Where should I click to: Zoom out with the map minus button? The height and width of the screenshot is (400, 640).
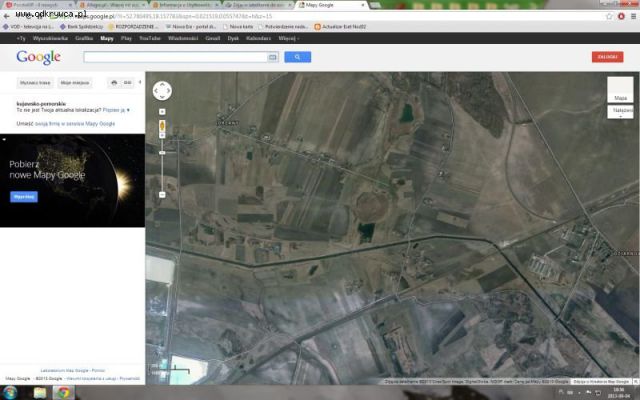tap(162, 195)
